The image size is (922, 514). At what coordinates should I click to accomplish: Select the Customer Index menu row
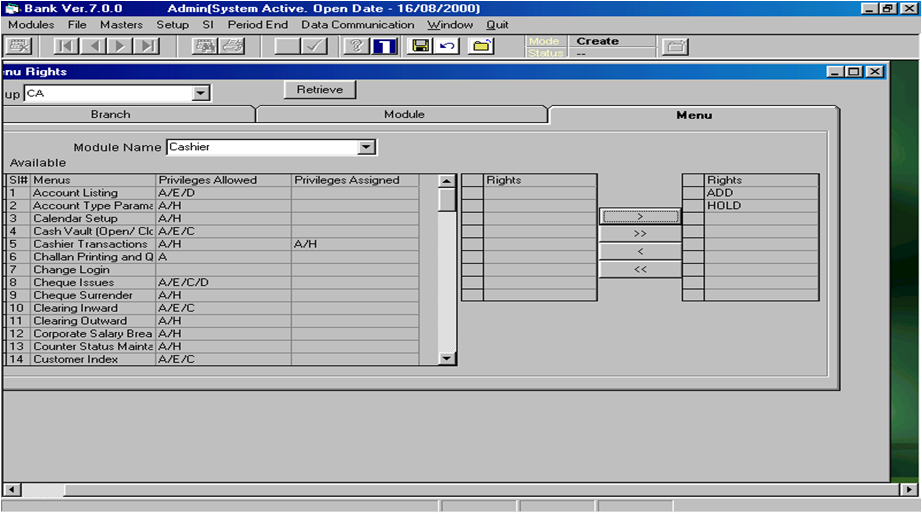(x=213, y=359)
